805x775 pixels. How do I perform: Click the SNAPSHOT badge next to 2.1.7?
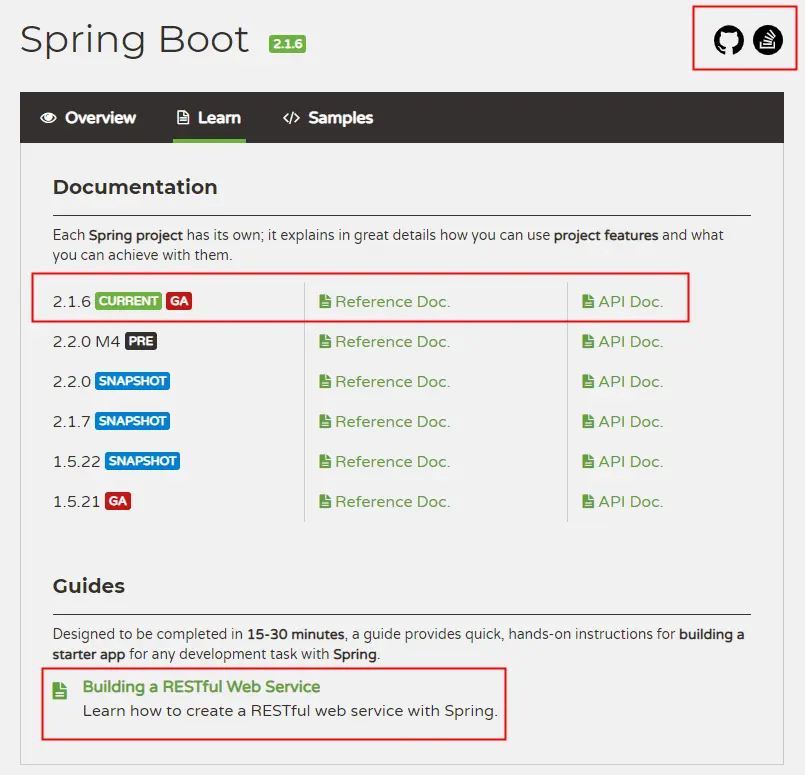pyautogui.click(x=132, y=421)
